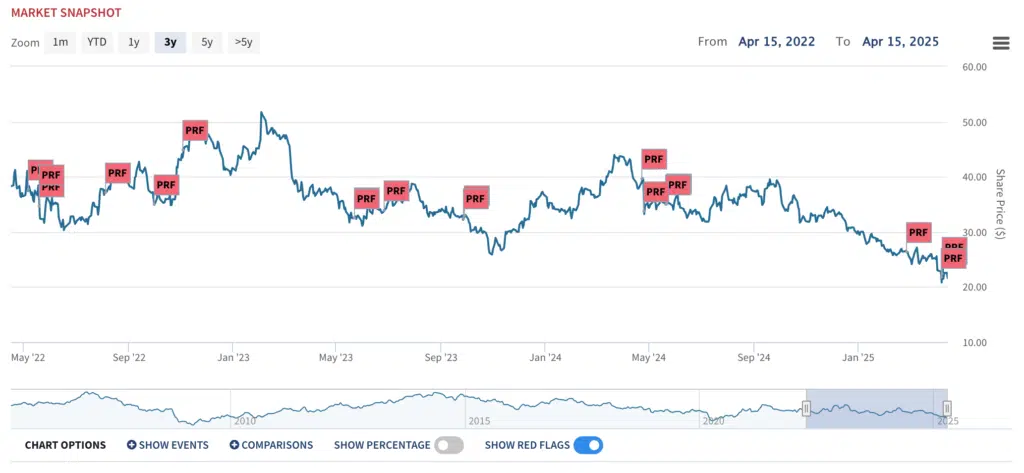The height and width of the screenshot is (473, 1024).
Task: Click the PRF flag at the late-2022 peak
Action: tap(195, 131)
